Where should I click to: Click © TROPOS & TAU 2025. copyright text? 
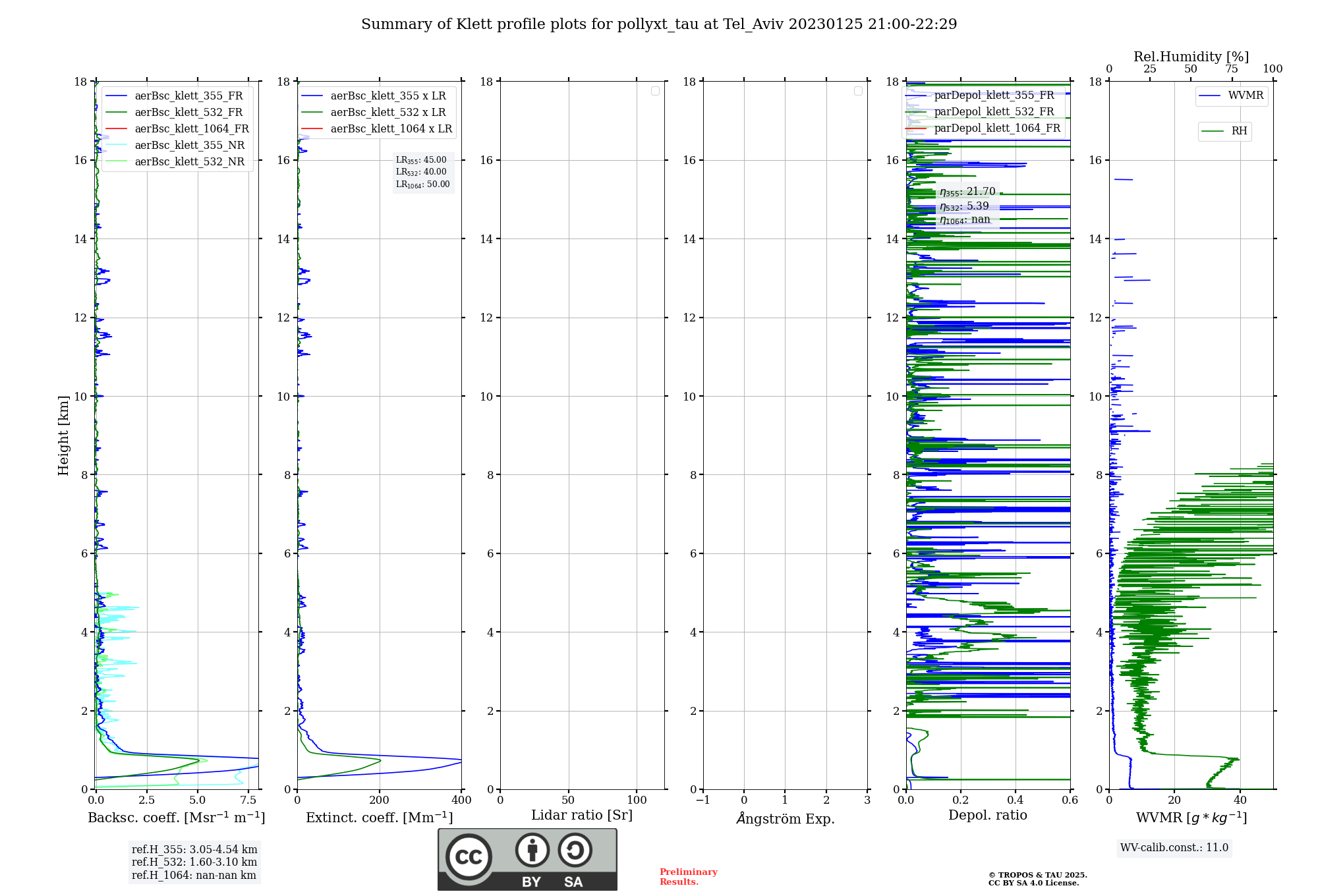tap(1038, 875)
